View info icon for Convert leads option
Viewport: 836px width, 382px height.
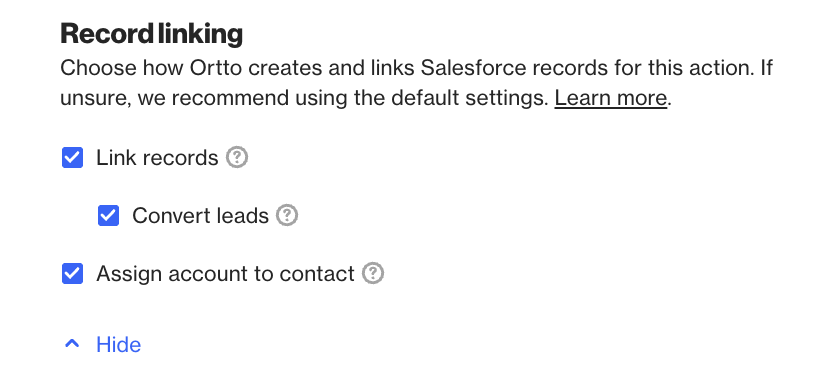click(287, 215)
